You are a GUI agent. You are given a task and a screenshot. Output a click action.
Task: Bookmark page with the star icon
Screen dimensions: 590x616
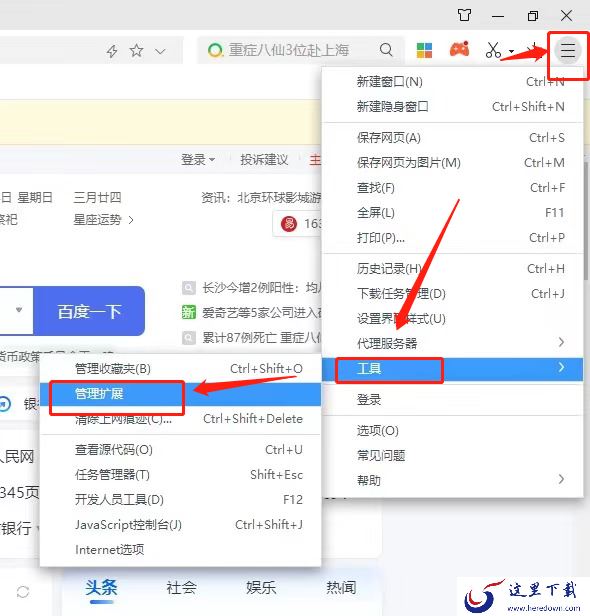(136, 50)
